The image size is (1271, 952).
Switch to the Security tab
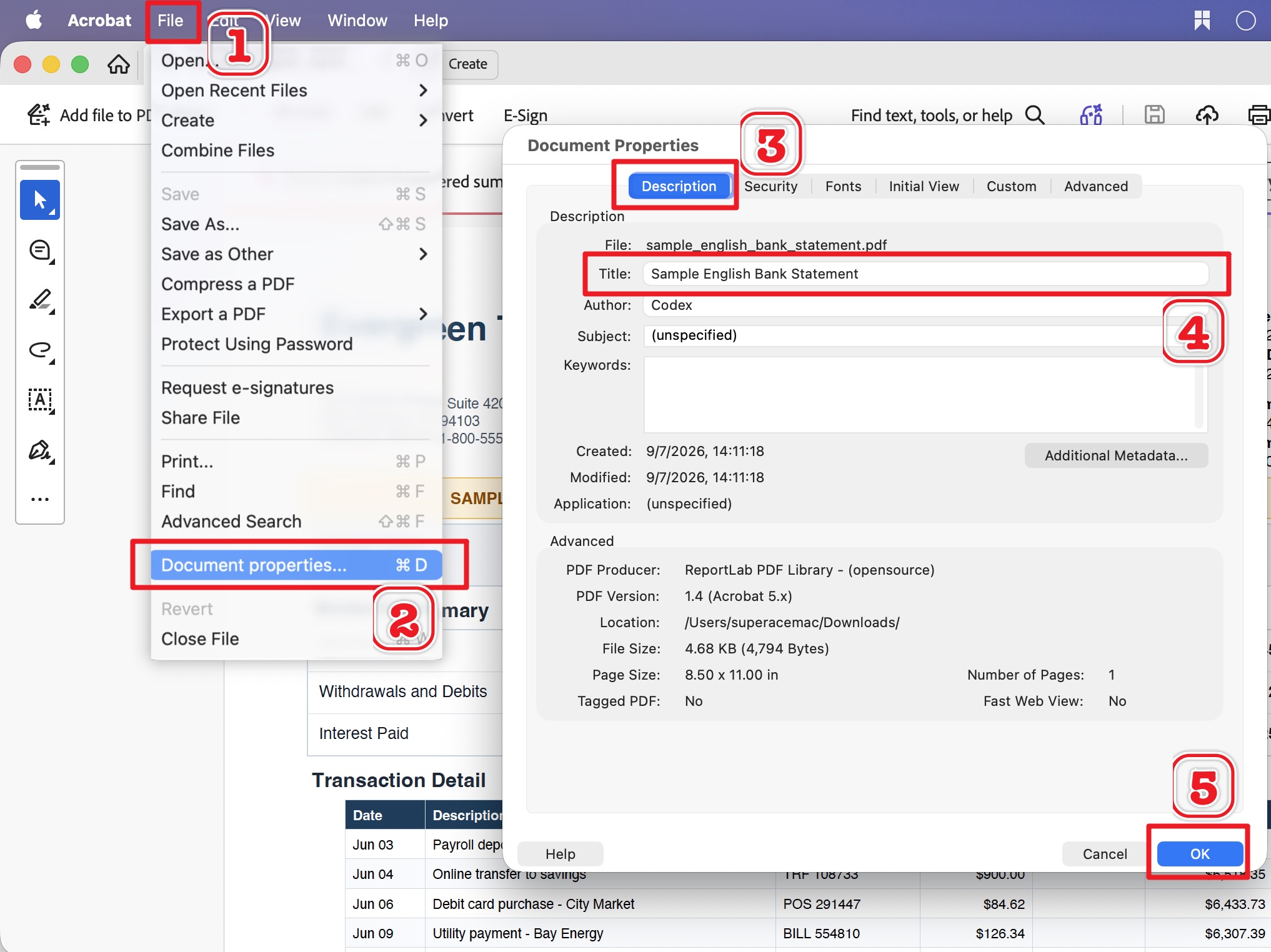pyautogui.click(x=770, y=186)
